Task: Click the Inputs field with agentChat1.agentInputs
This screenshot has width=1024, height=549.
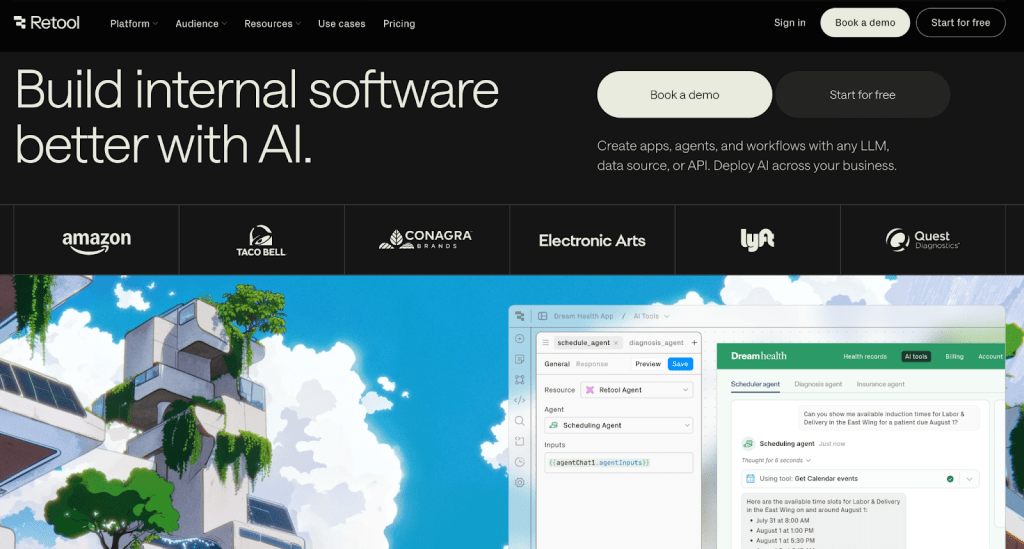Action: [x=618, y=463]
